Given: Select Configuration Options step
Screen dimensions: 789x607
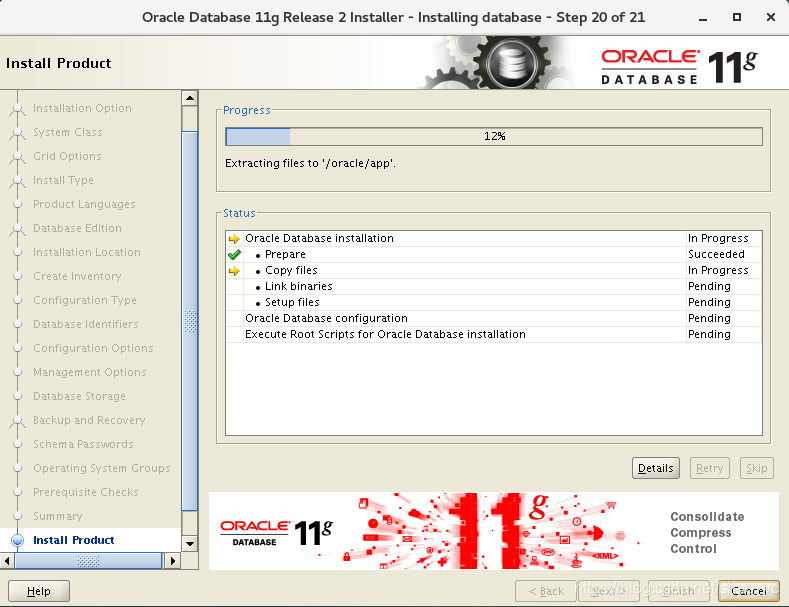Looking at the screenshot, I should [x=93, y=348].
